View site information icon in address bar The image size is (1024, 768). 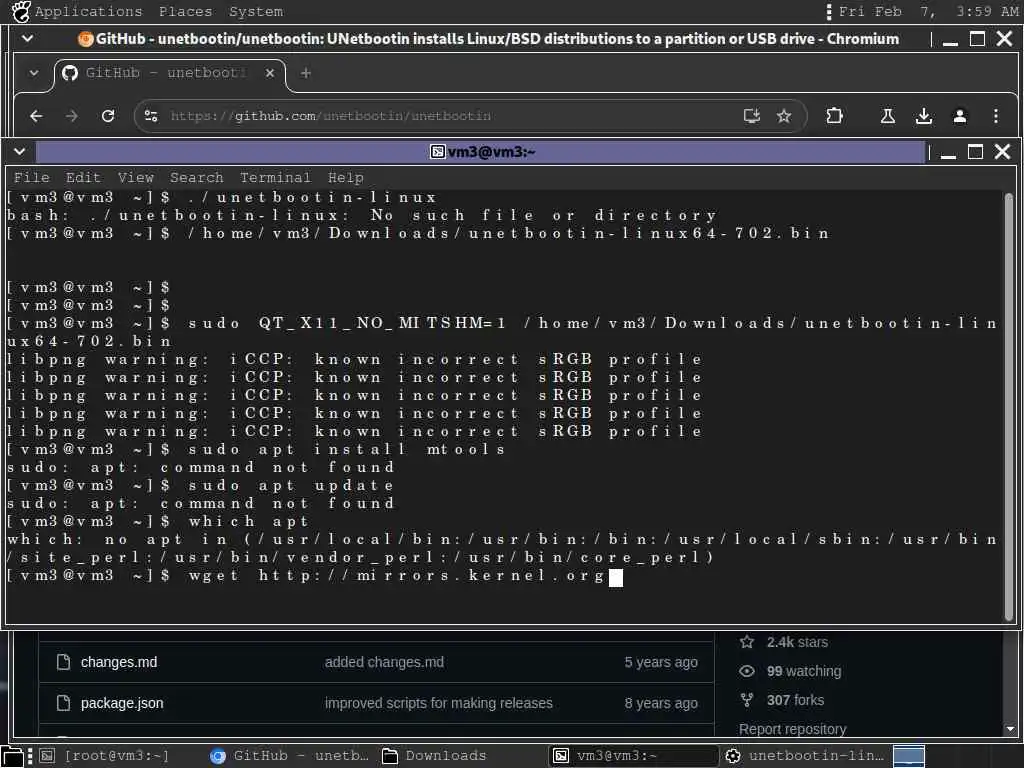click(x=151, y=116)
